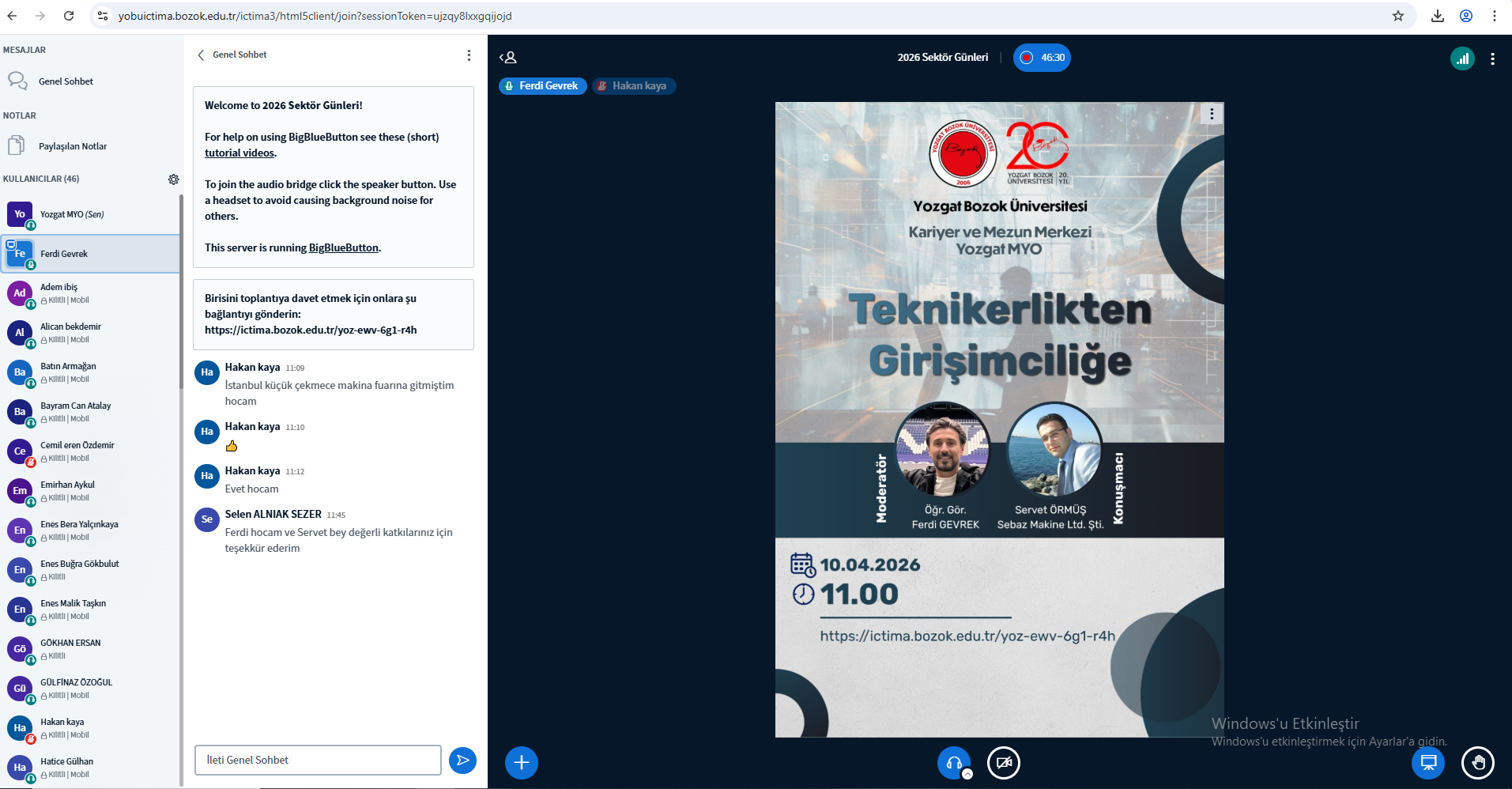This screenshot has width=1512, height=789.
Task: Bookmark page with browser star icon
Action: coord(1397,16)
